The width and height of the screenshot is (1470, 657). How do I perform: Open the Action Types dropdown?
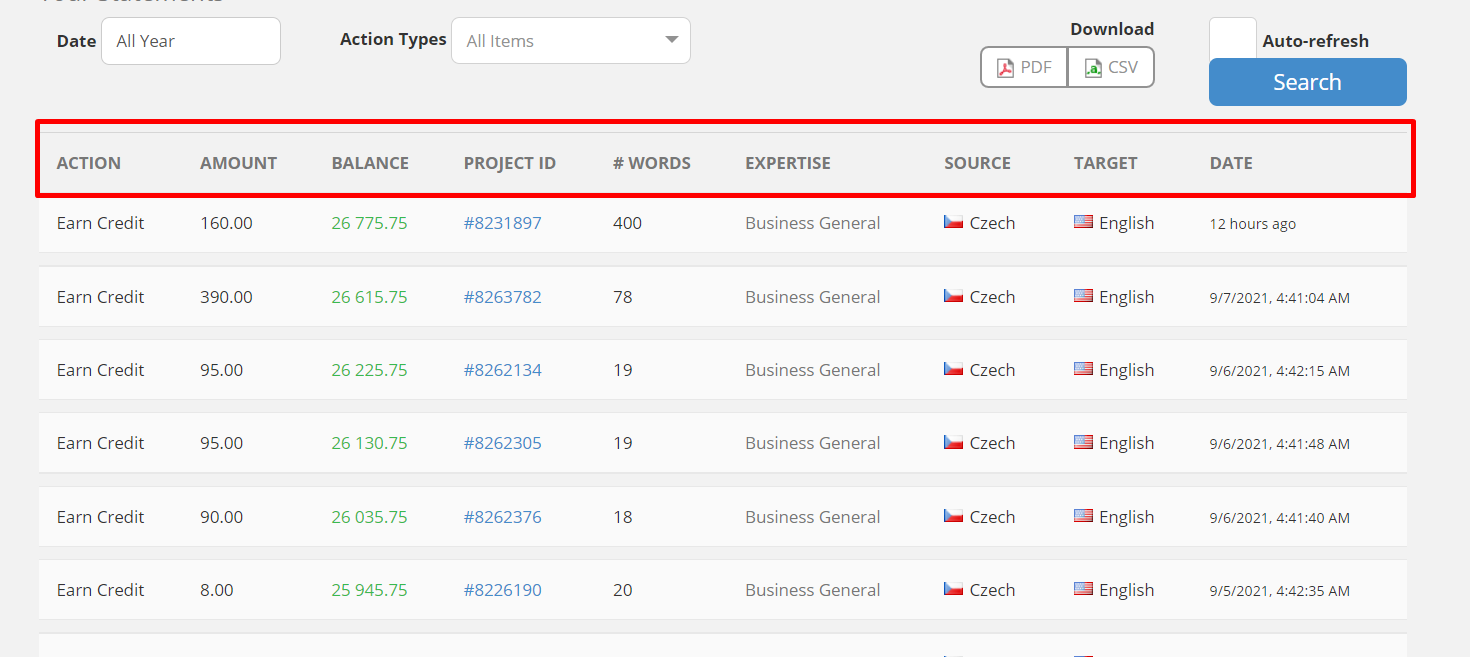click(x=571, y=41)
